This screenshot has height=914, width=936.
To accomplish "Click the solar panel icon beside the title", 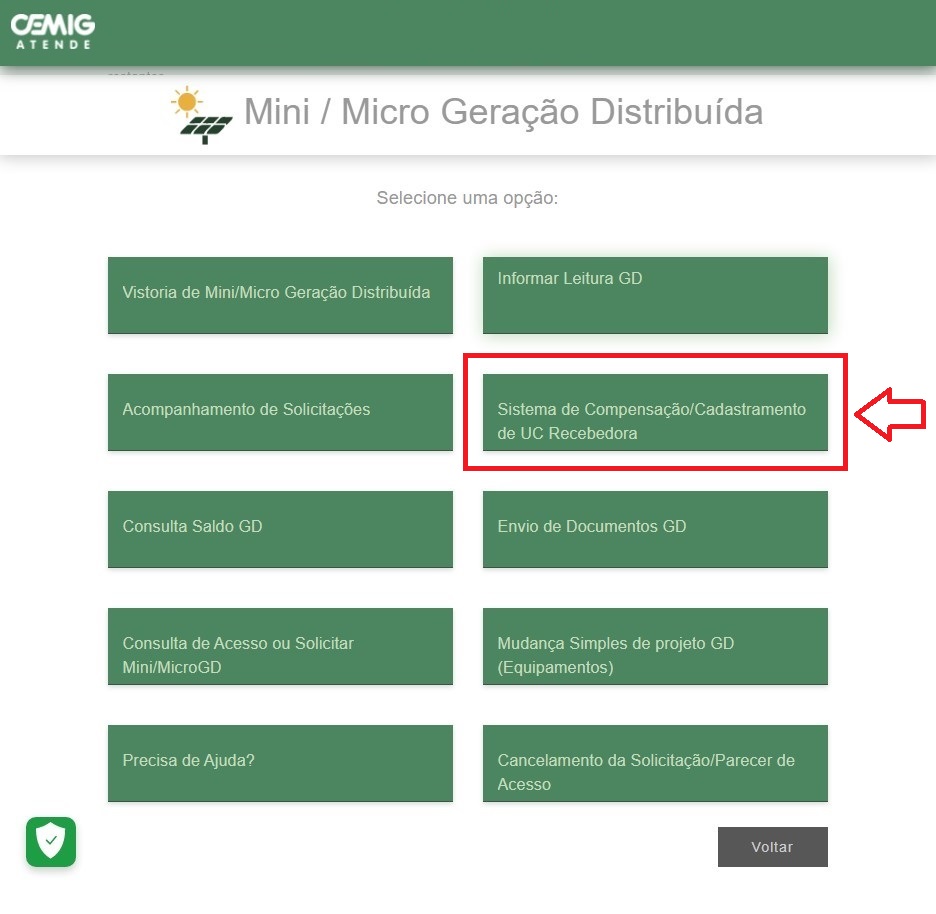I will (206, 129).
